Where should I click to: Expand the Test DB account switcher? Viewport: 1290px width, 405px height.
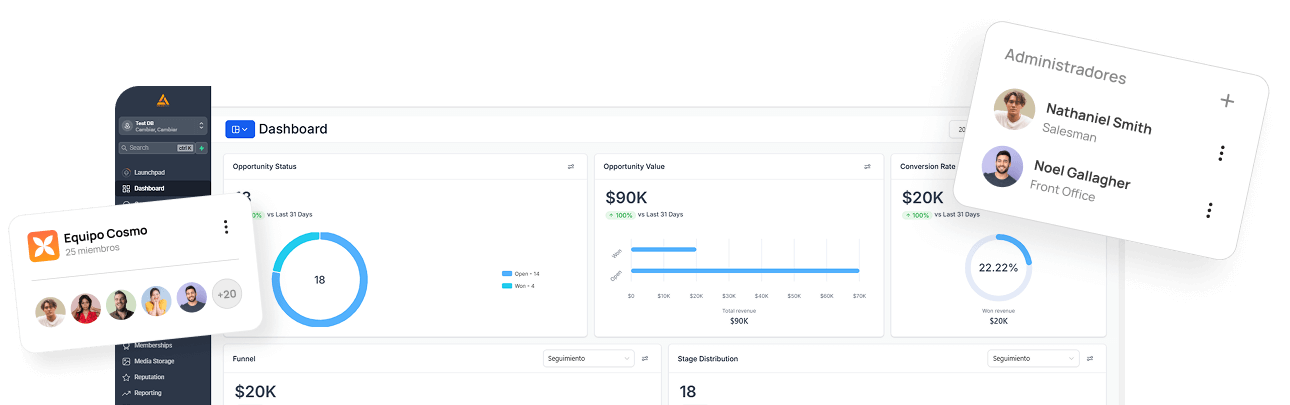[x=162, y=126]
